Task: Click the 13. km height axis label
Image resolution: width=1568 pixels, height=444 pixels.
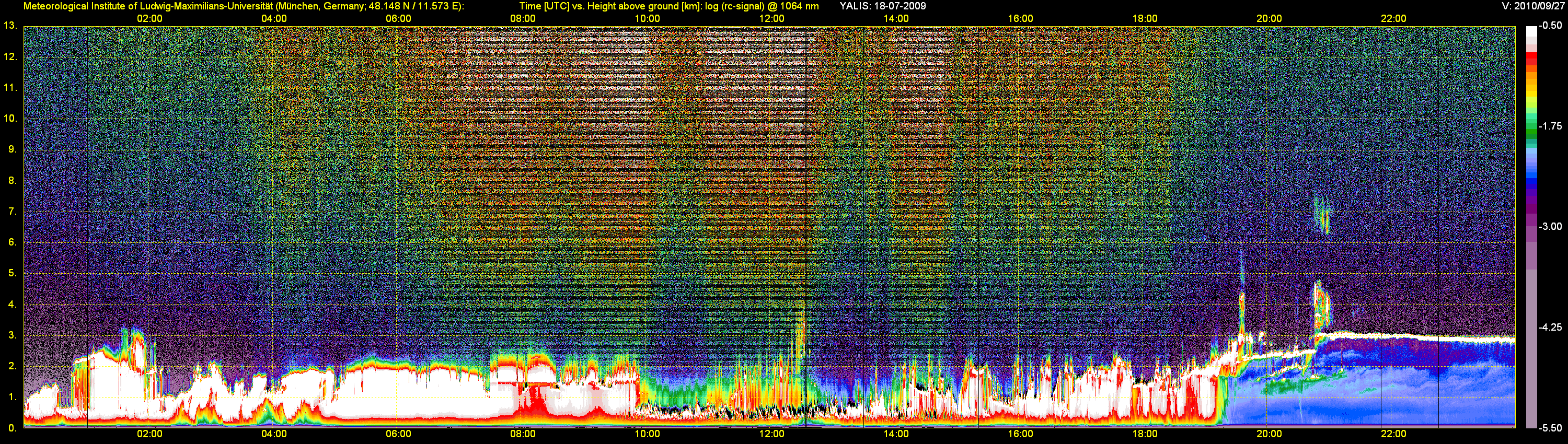Action: tap(10, 26)
